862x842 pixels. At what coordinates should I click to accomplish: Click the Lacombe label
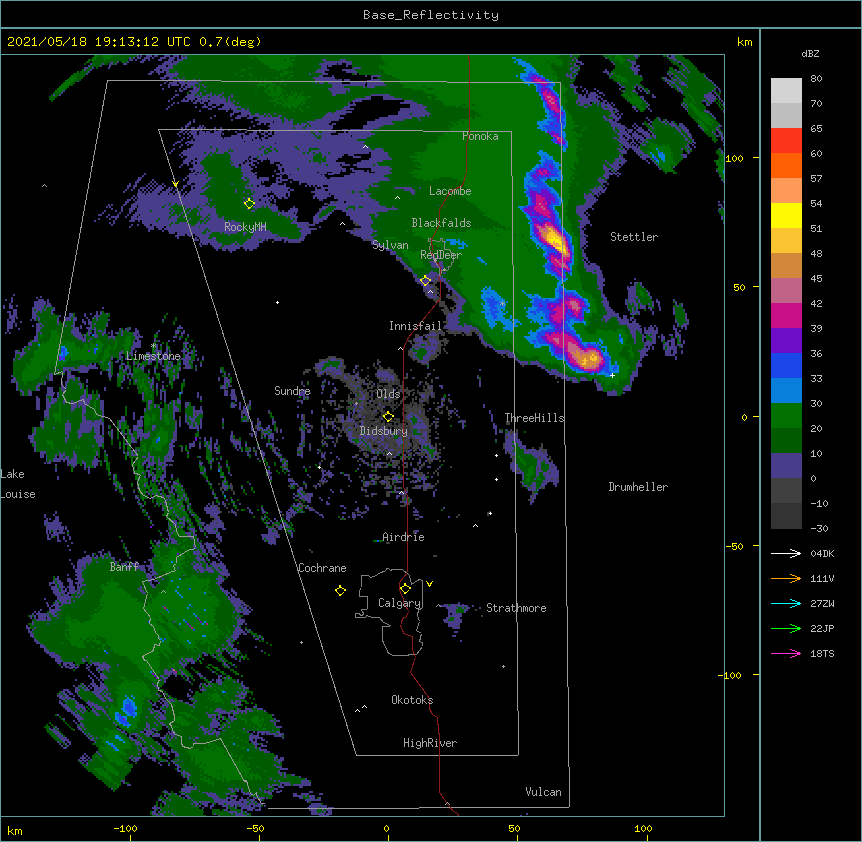[x=450, y=191]
